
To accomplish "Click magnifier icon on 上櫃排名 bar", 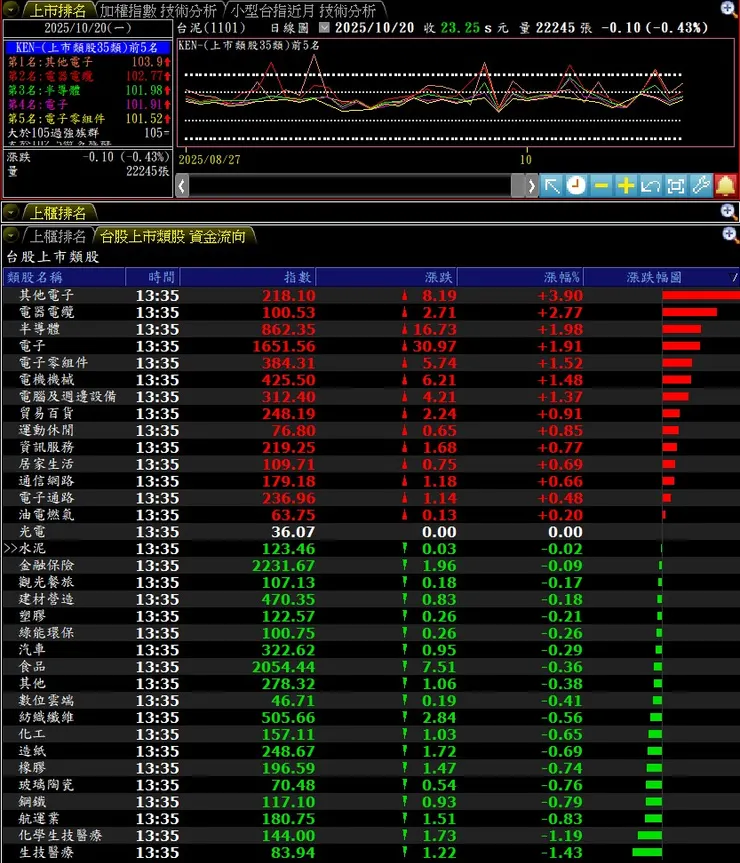I will pyautogui.click(x=728, y=211).
